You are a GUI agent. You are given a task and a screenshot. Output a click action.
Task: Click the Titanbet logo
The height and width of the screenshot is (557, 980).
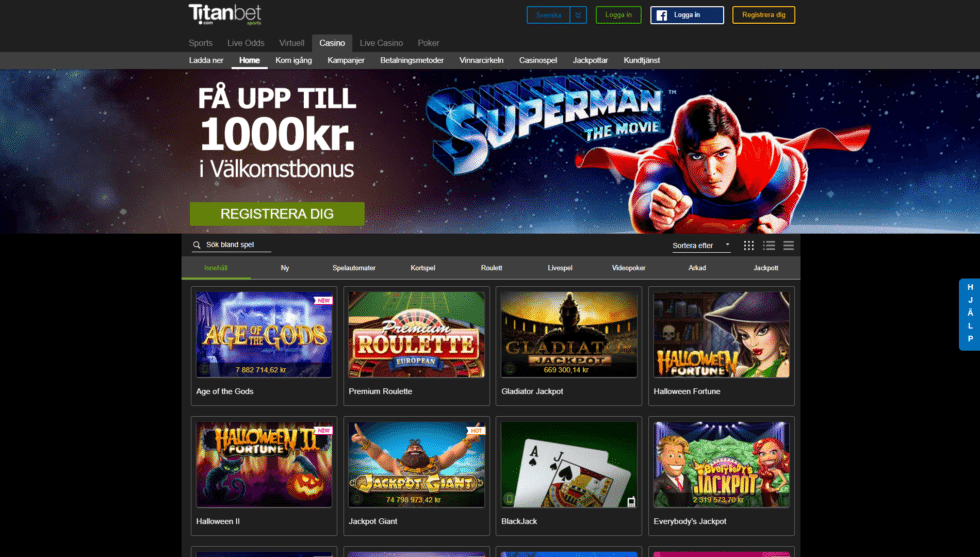(225, 14)
